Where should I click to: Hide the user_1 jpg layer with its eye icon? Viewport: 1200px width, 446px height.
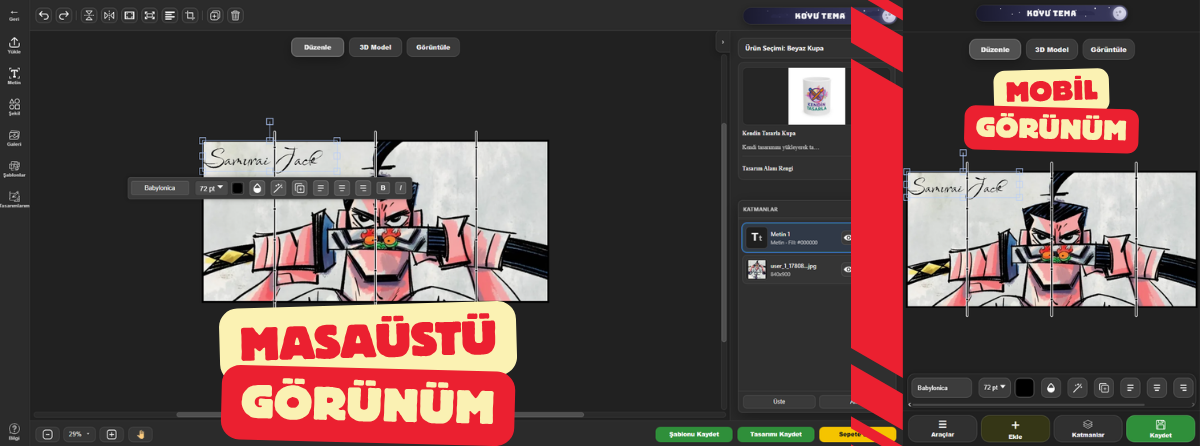point(847,269)
